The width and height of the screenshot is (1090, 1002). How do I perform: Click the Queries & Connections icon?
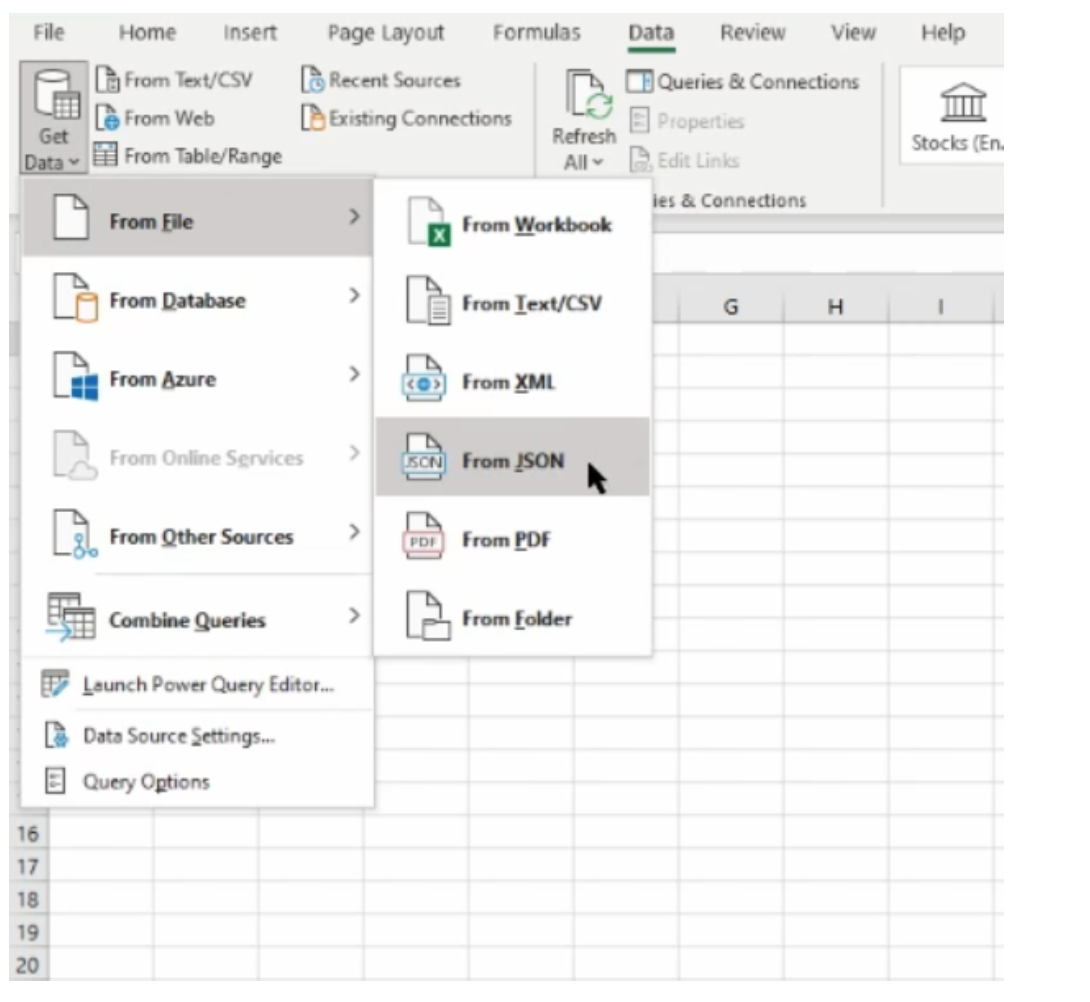coord(639,81)
